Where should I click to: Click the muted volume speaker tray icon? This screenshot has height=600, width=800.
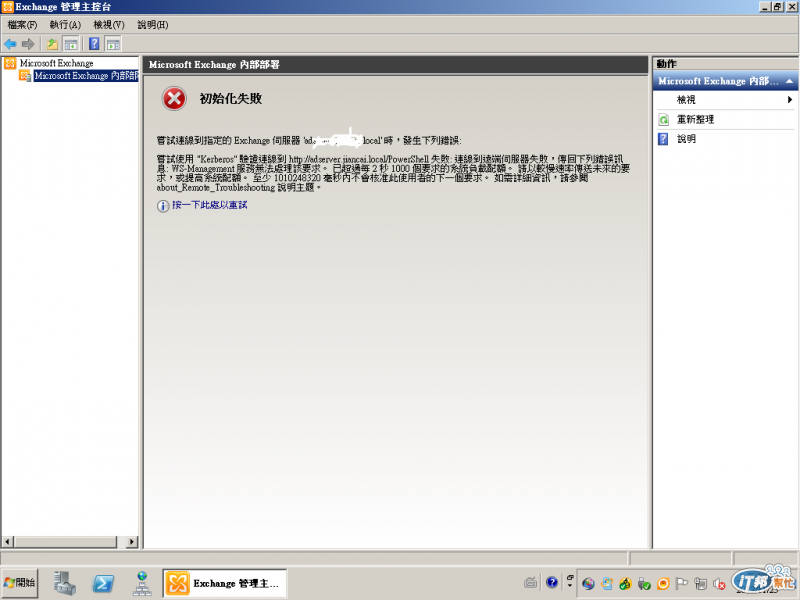click(719, 584)
